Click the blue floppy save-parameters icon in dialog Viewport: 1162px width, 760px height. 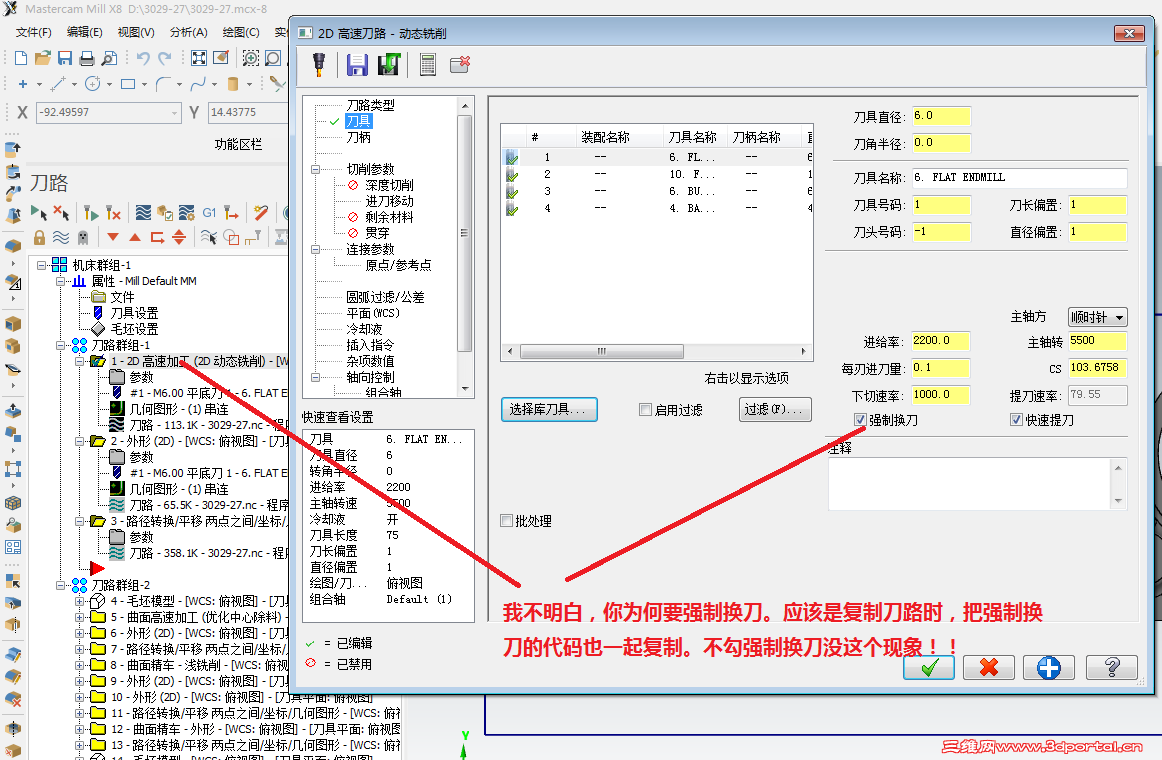pos(357,65)
